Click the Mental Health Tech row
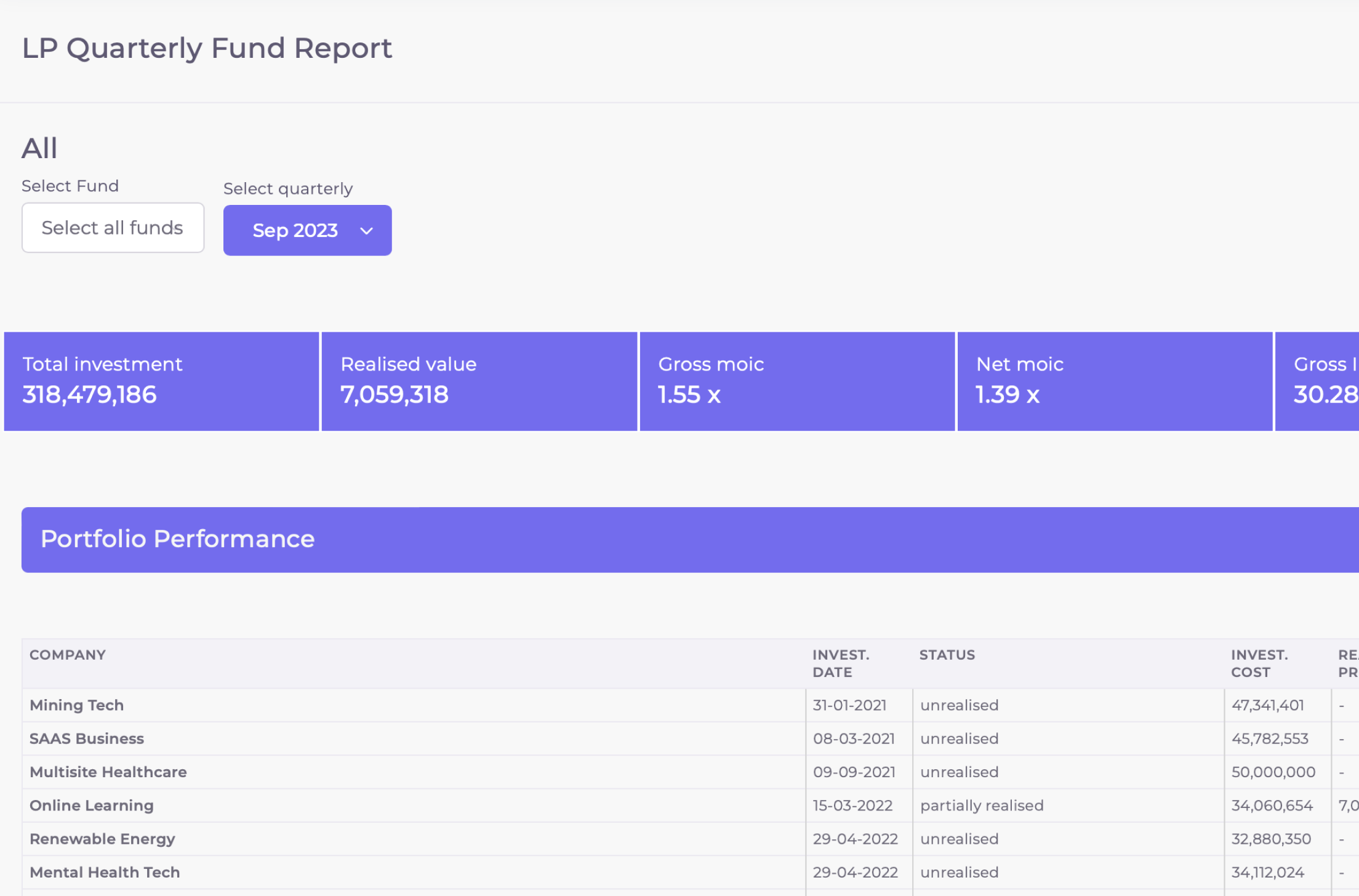Image resolution: width=1359 pixels, height=896 pixels. (105, 872)
